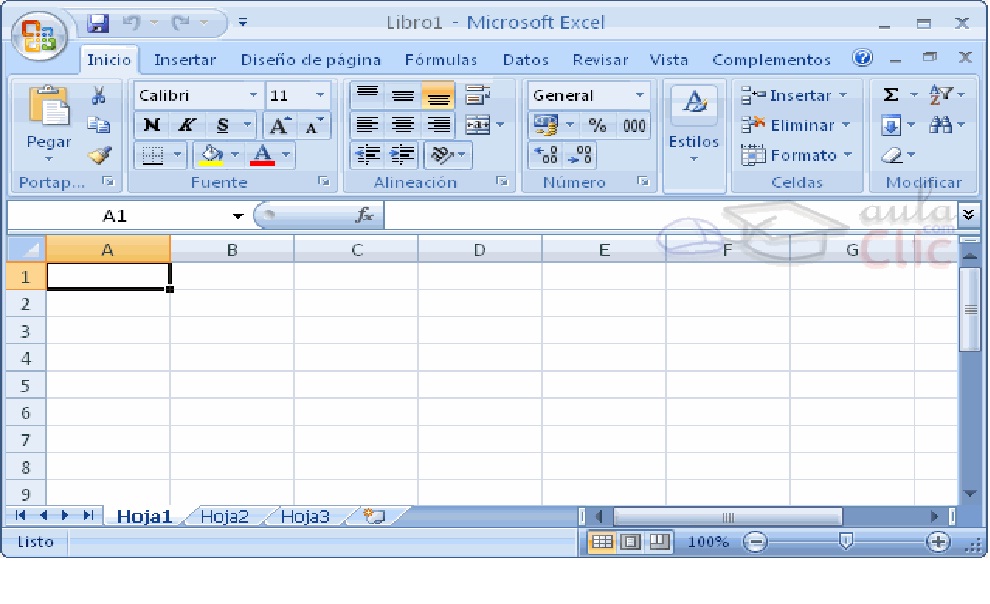
Task: Toggle bold N formatting
Action: click(x=152, y=125)
